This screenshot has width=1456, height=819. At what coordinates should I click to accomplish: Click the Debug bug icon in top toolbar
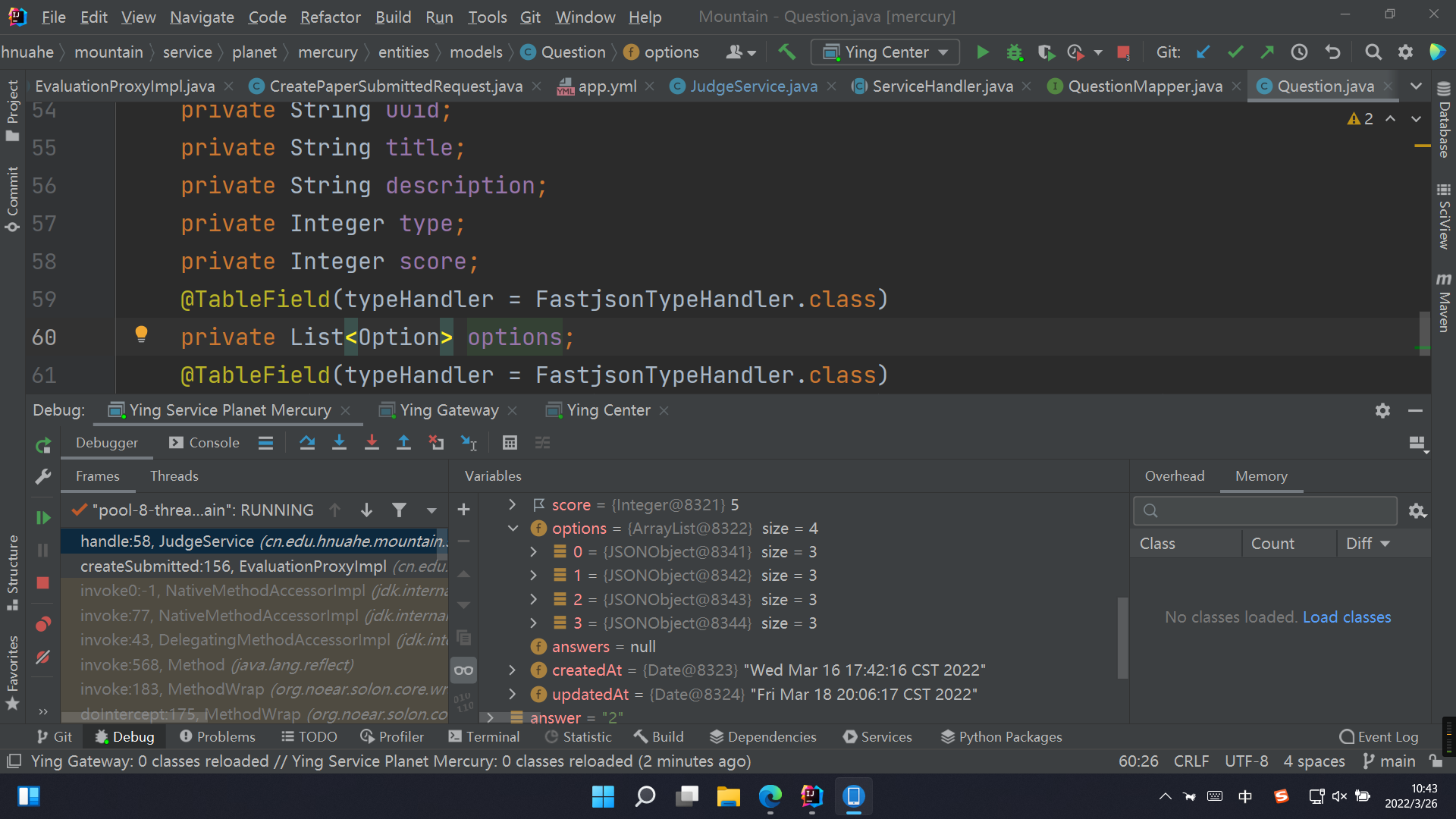pos(1015,52)
